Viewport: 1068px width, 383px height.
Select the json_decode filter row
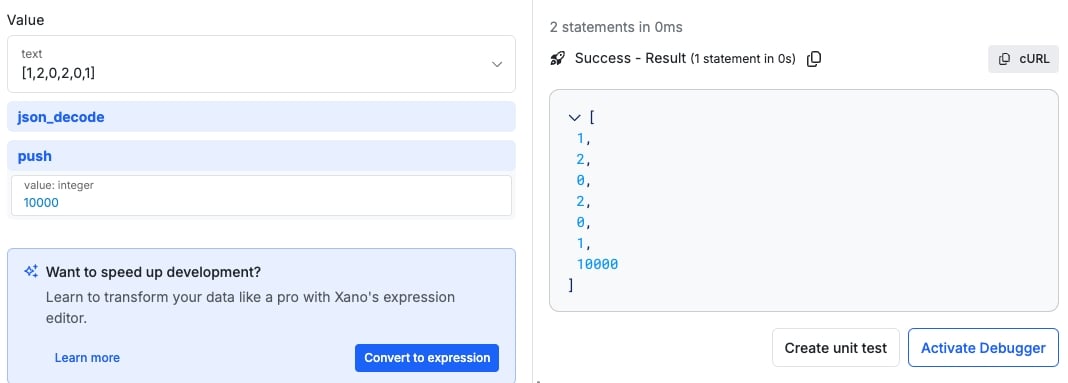262,117
